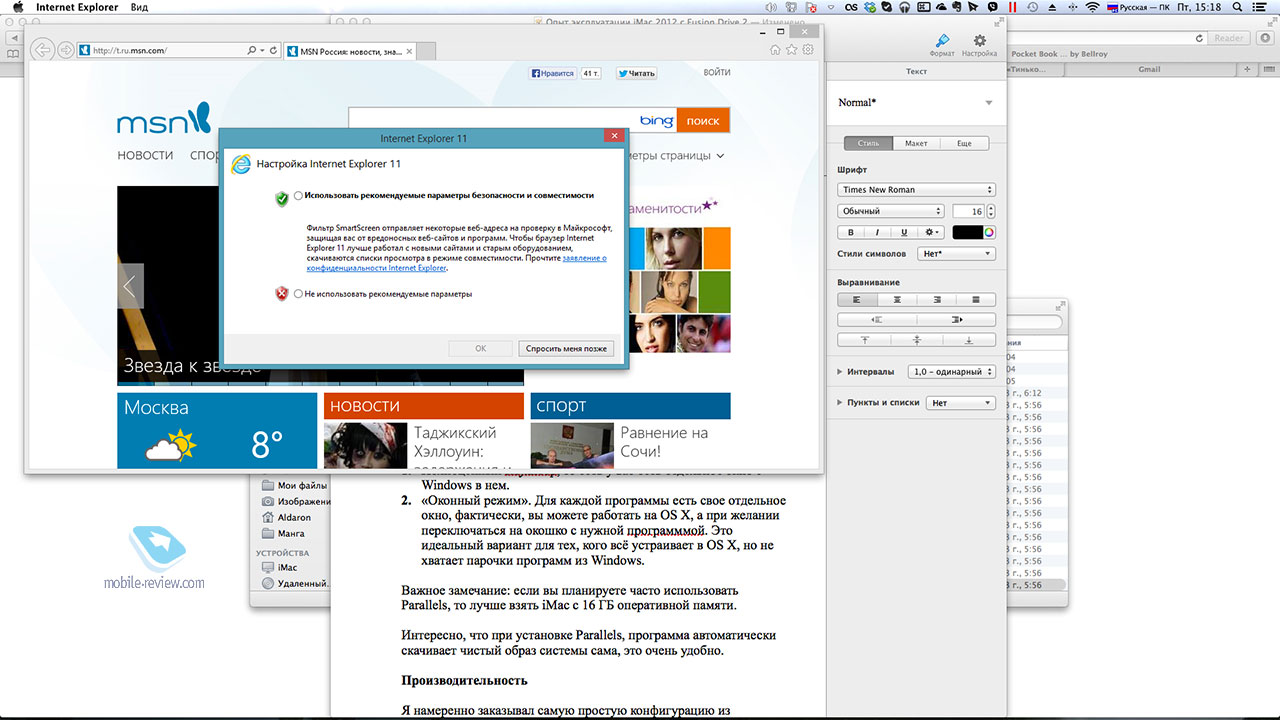
Task: Click the Формат paintbrush icon
Action: tap(941, 41)
